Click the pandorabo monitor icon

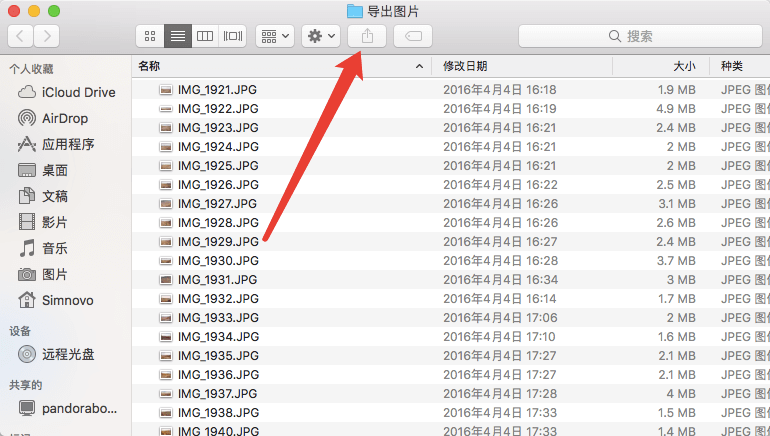point(27,408)
